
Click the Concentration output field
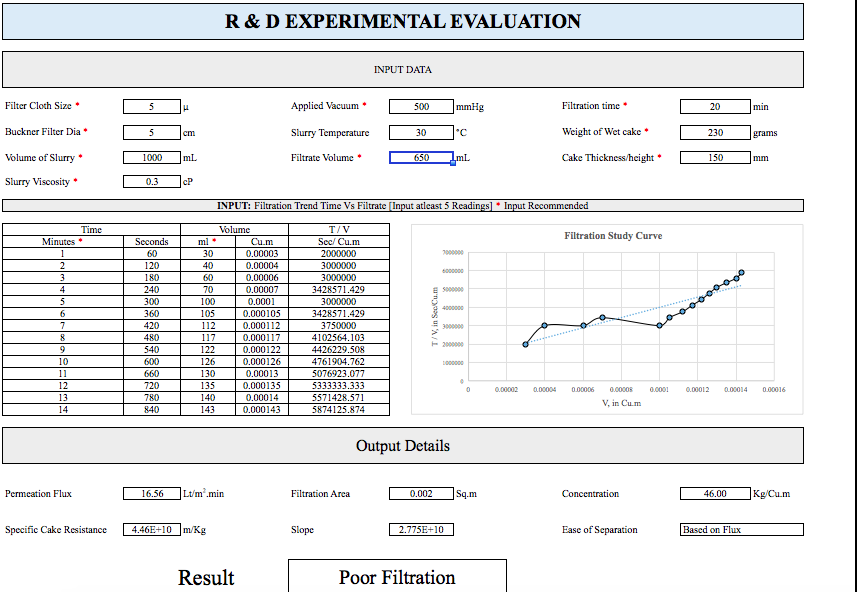click(x=714, y=493)
